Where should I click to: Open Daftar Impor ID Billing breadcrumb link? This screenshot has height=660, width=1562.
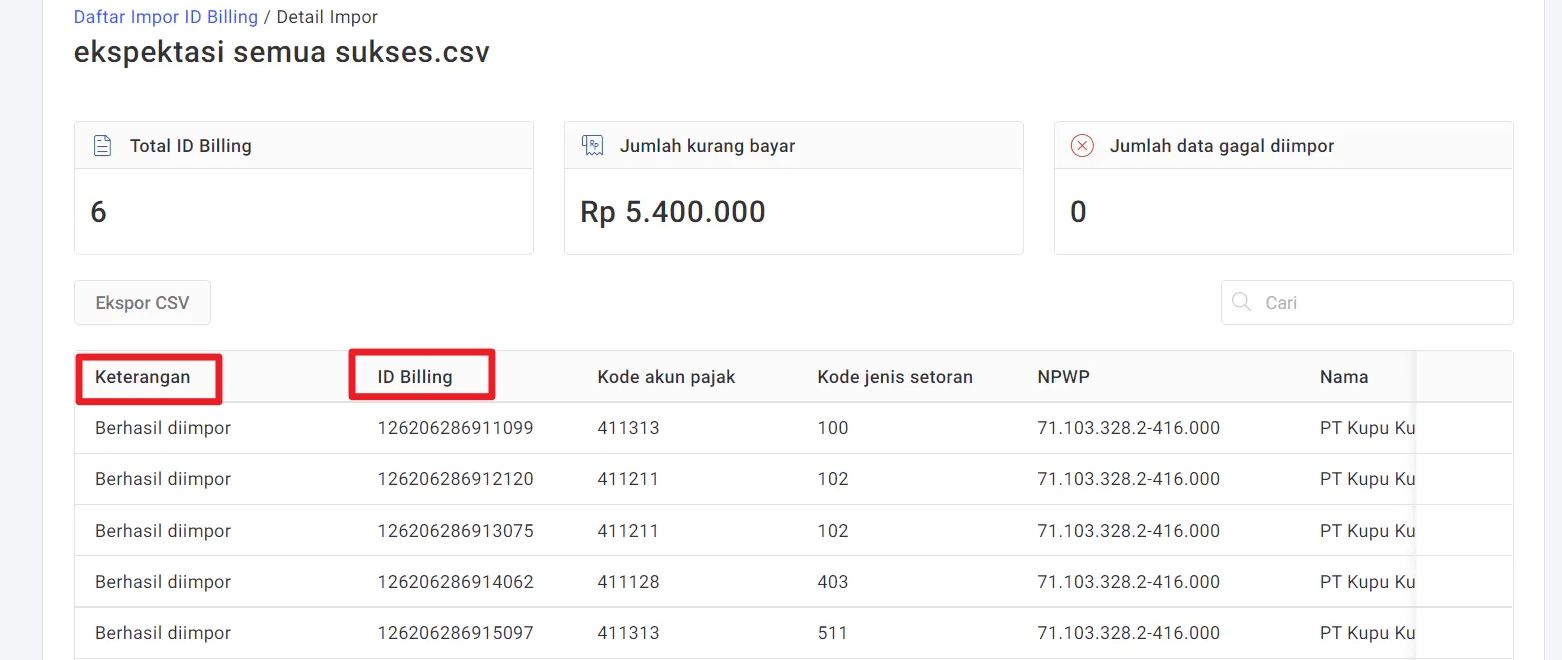click(166, 17)
